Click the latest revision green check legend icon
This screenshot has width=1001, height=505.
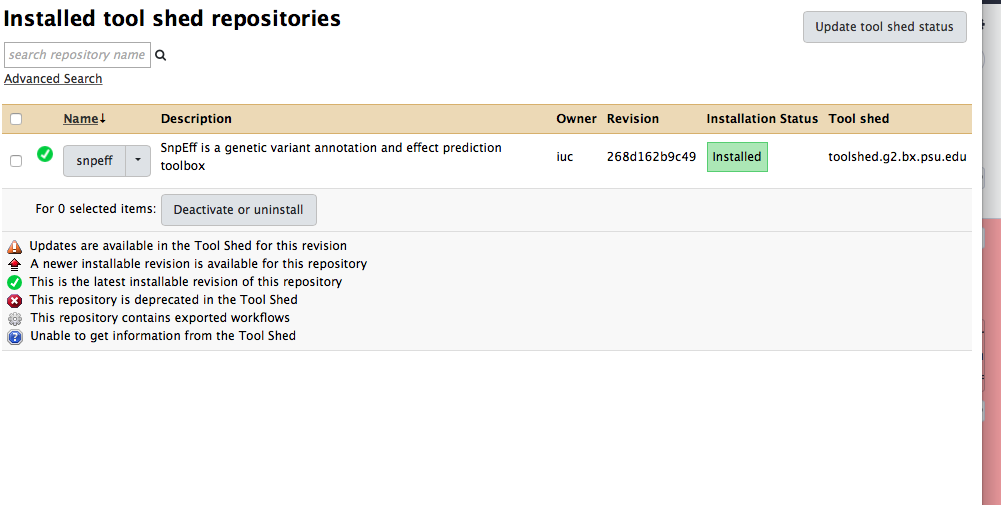tap(14, 282)
